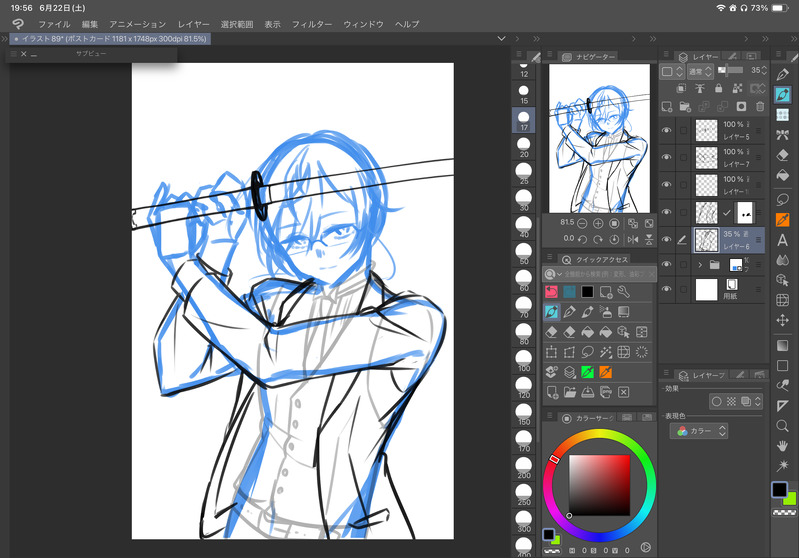
Task: Click the New layer folder icon
Action: [685, 106]
